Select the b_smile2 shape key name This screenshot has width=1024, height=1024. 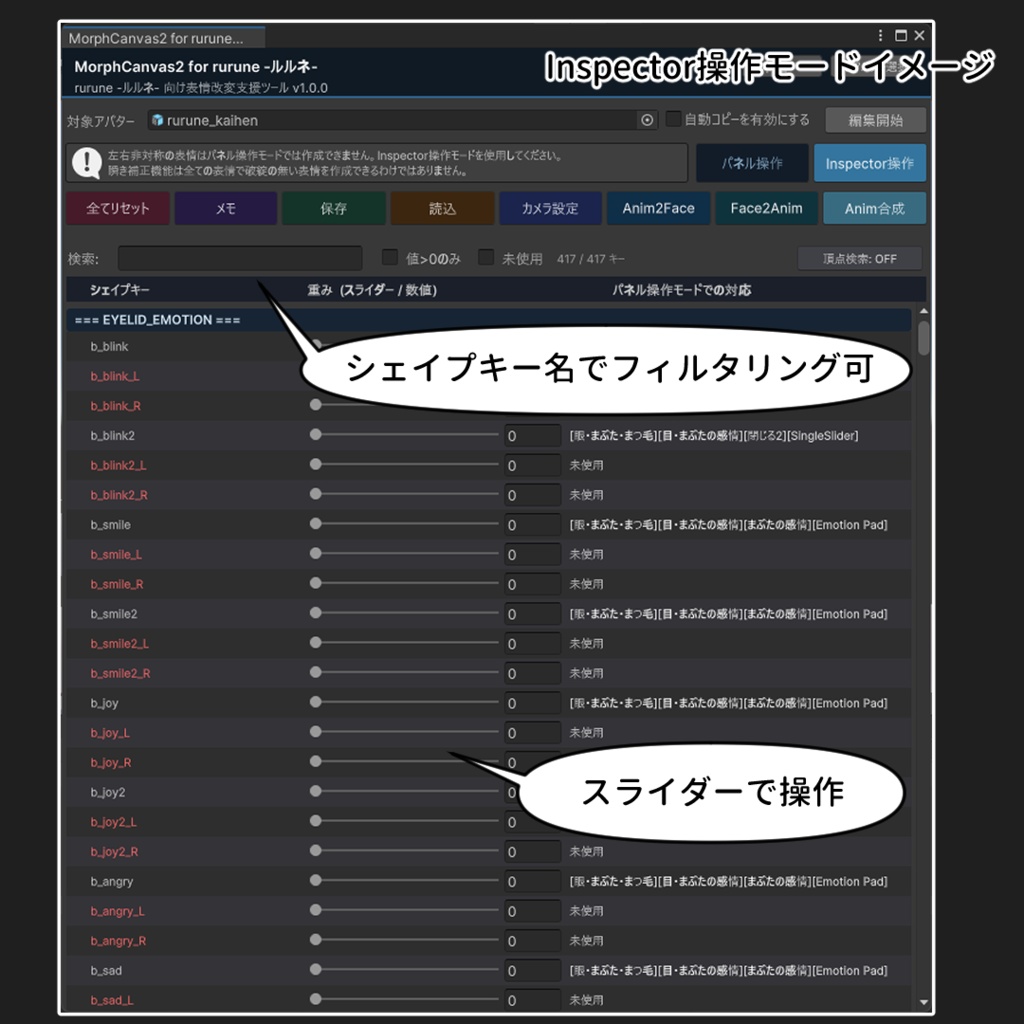[x=114, y=614]
